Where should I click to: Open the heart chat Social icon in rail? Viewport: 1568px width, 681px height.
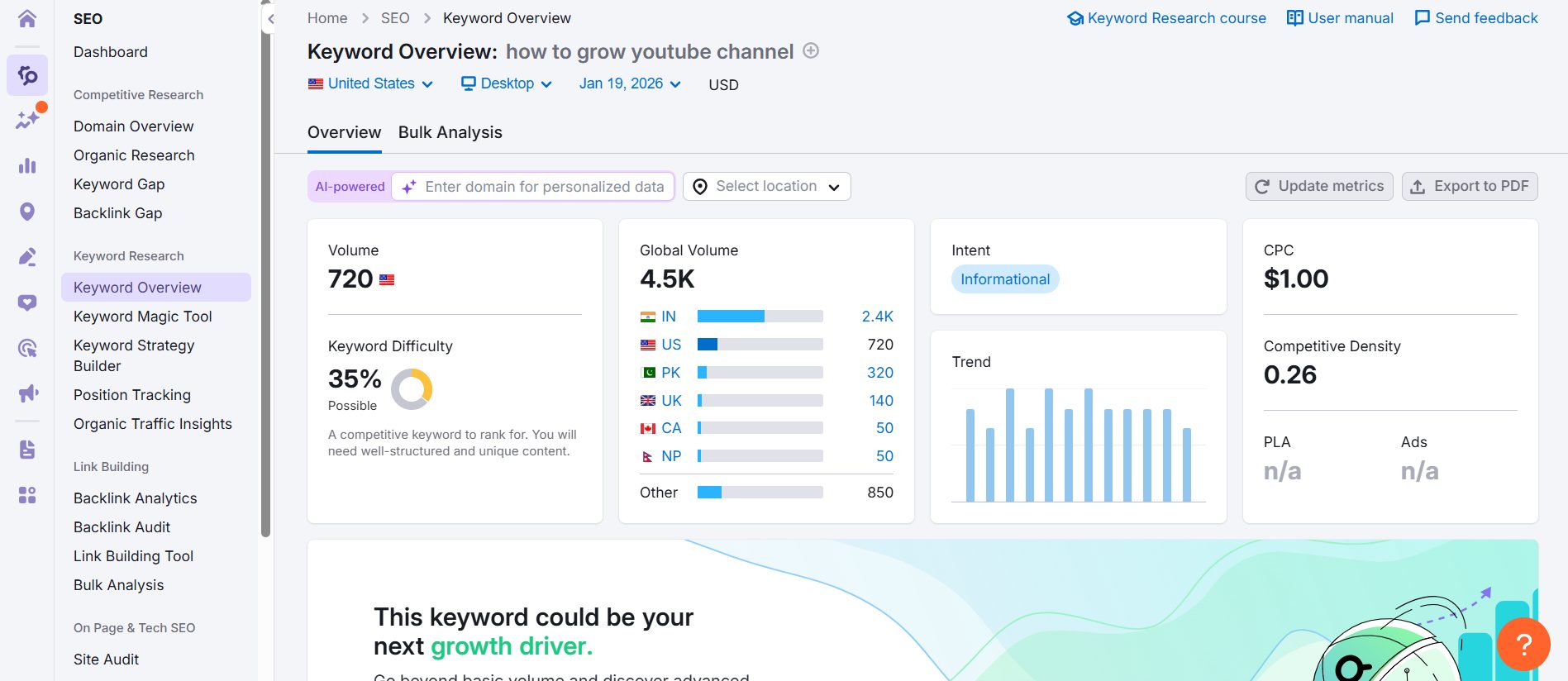point(27,302)
